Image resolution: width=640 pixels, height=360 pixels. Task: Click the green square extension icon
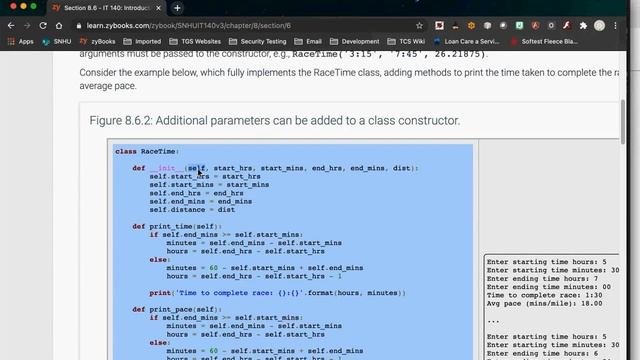[x=519, y=25]
